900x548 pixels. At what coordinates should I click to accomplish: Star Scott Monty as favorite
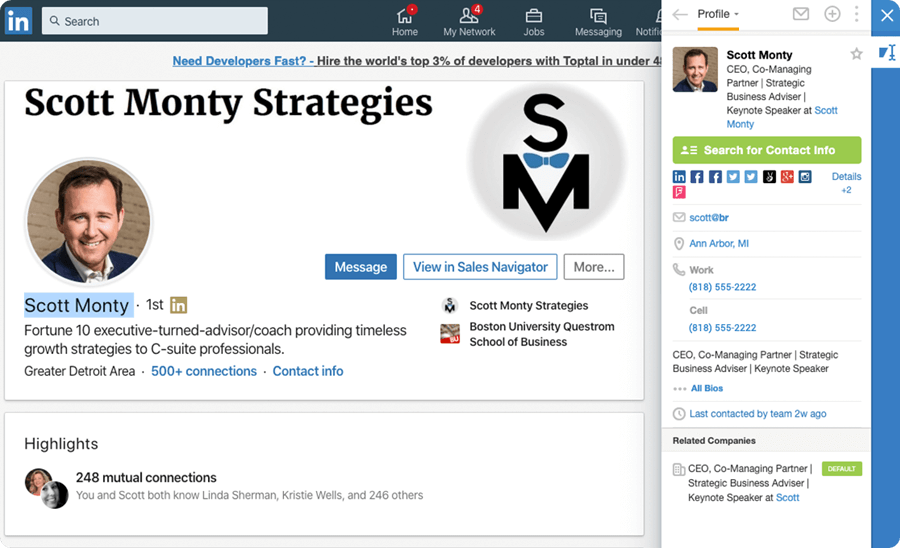(856, 54)
